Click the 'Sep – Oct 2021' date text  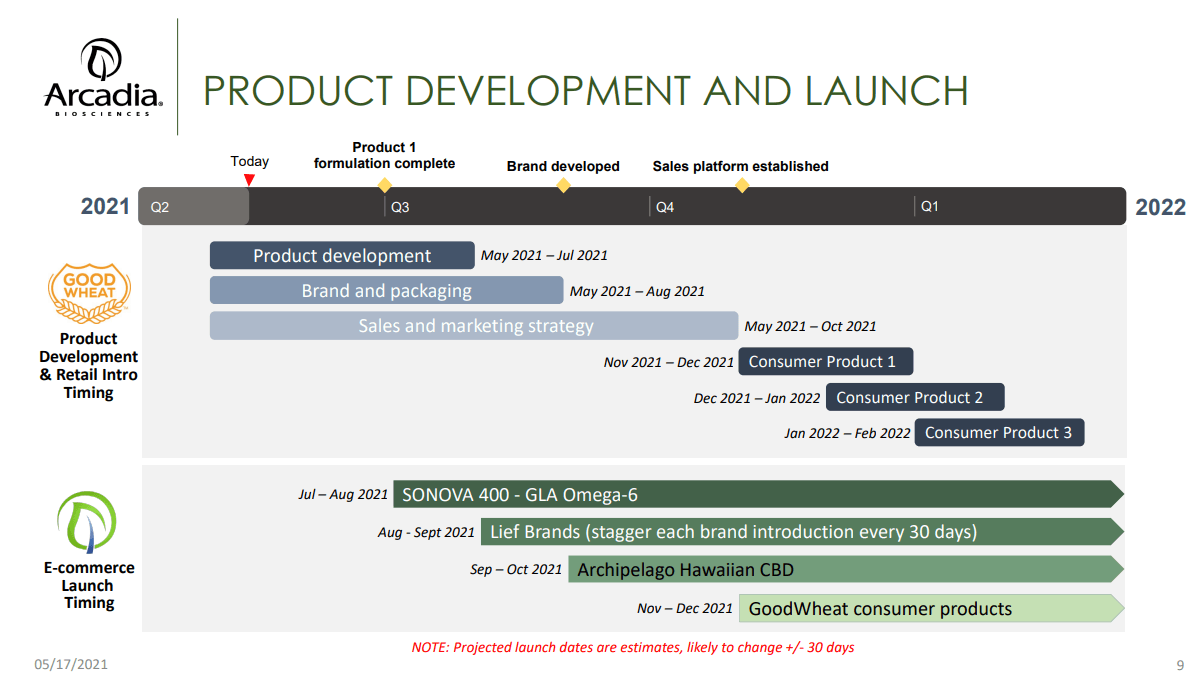[x=516, y=570]
